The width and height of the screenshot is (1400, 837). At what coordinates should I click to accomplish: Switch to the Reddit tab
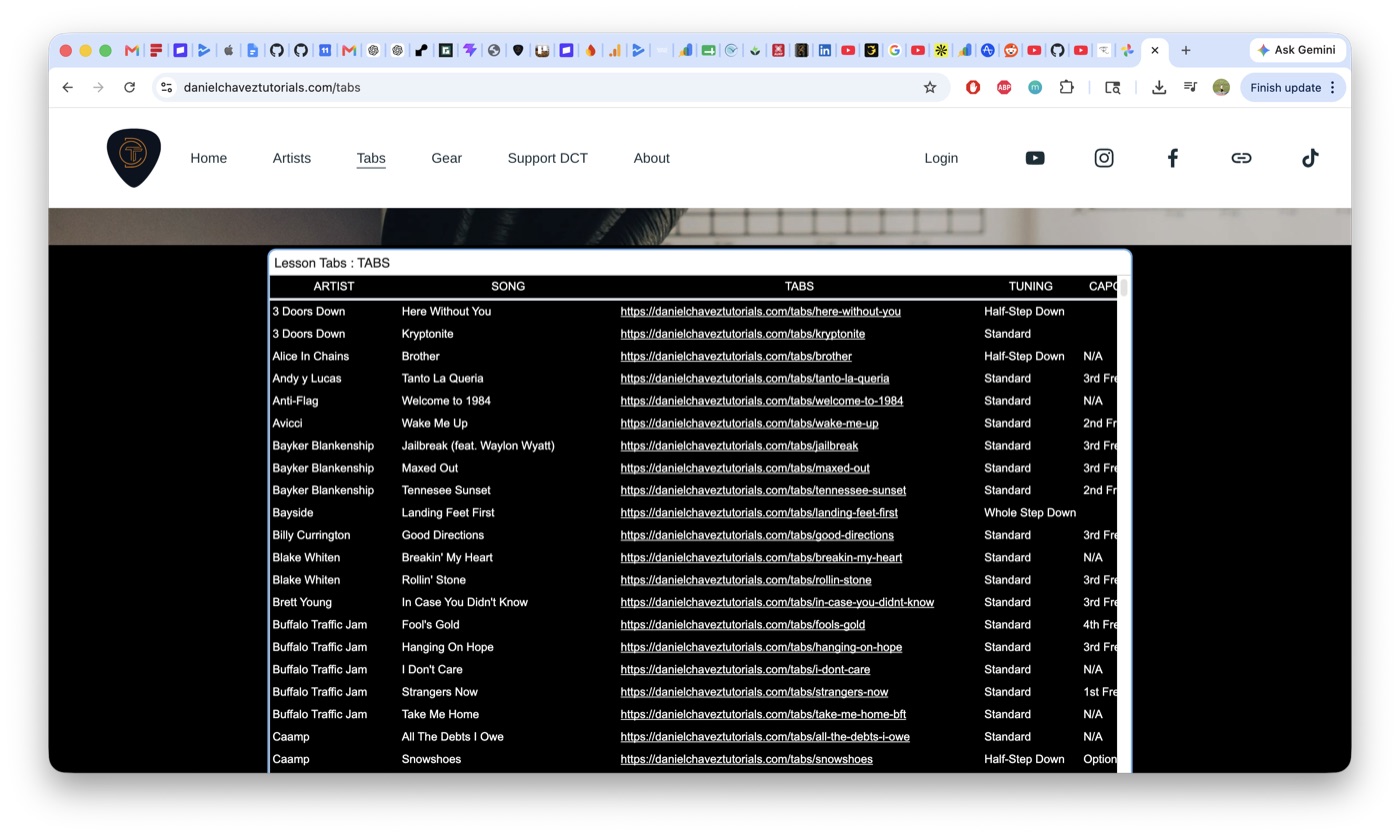1011,50
